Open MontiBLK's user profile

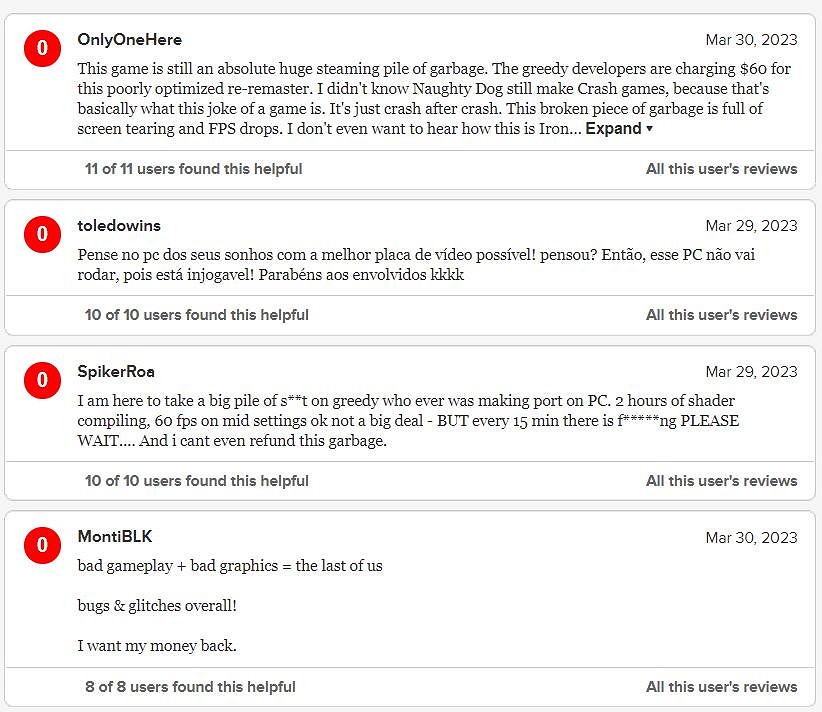pyautogui.click(x=115, y=537)
